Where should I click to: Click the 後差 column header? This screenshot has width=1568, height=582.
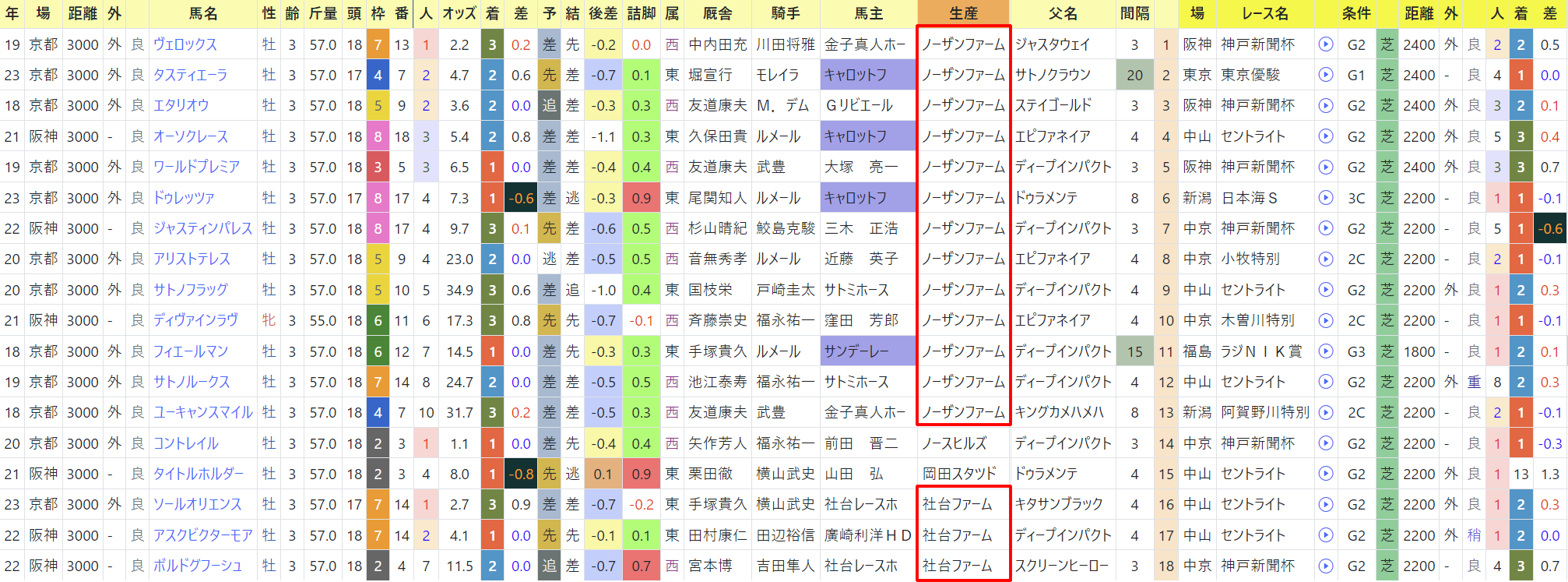(603, 13)
